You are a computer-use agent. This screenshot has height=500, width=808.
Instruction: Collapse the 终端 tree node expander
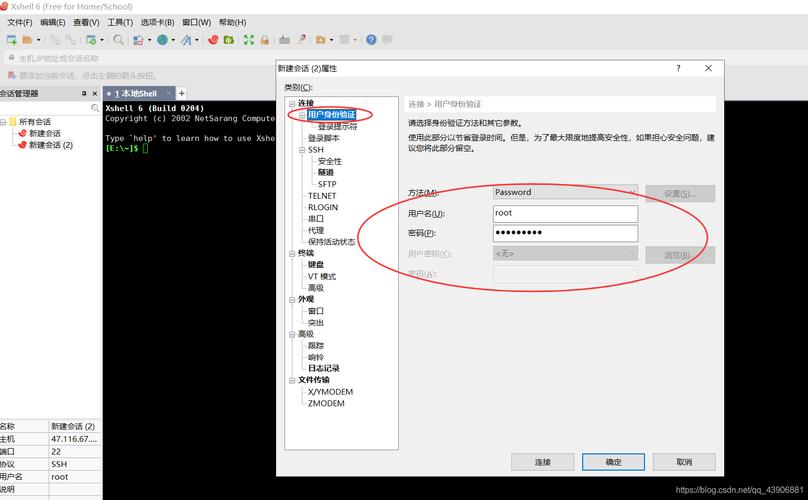pyautogui.click(x=292, y=253)
